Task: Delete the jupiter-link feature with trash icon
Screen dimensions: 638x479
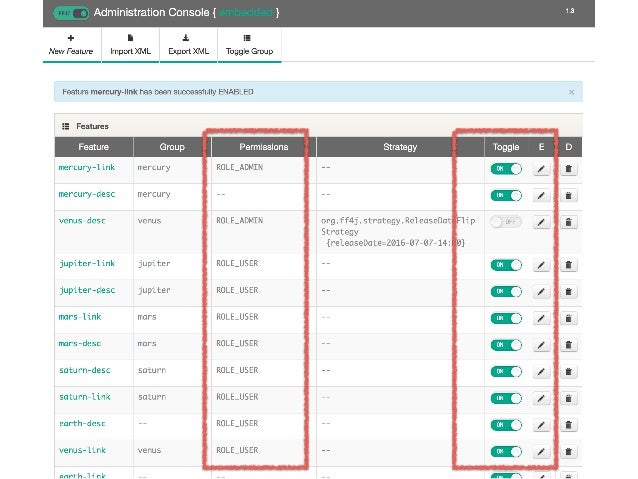Action: pyautogui.click(x=568, y=265)
